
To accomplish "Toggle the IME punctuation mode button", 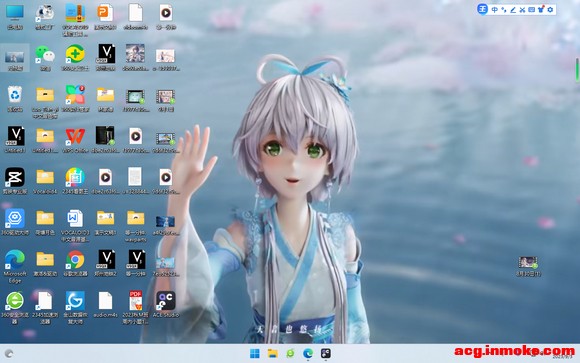I will 504,10.
